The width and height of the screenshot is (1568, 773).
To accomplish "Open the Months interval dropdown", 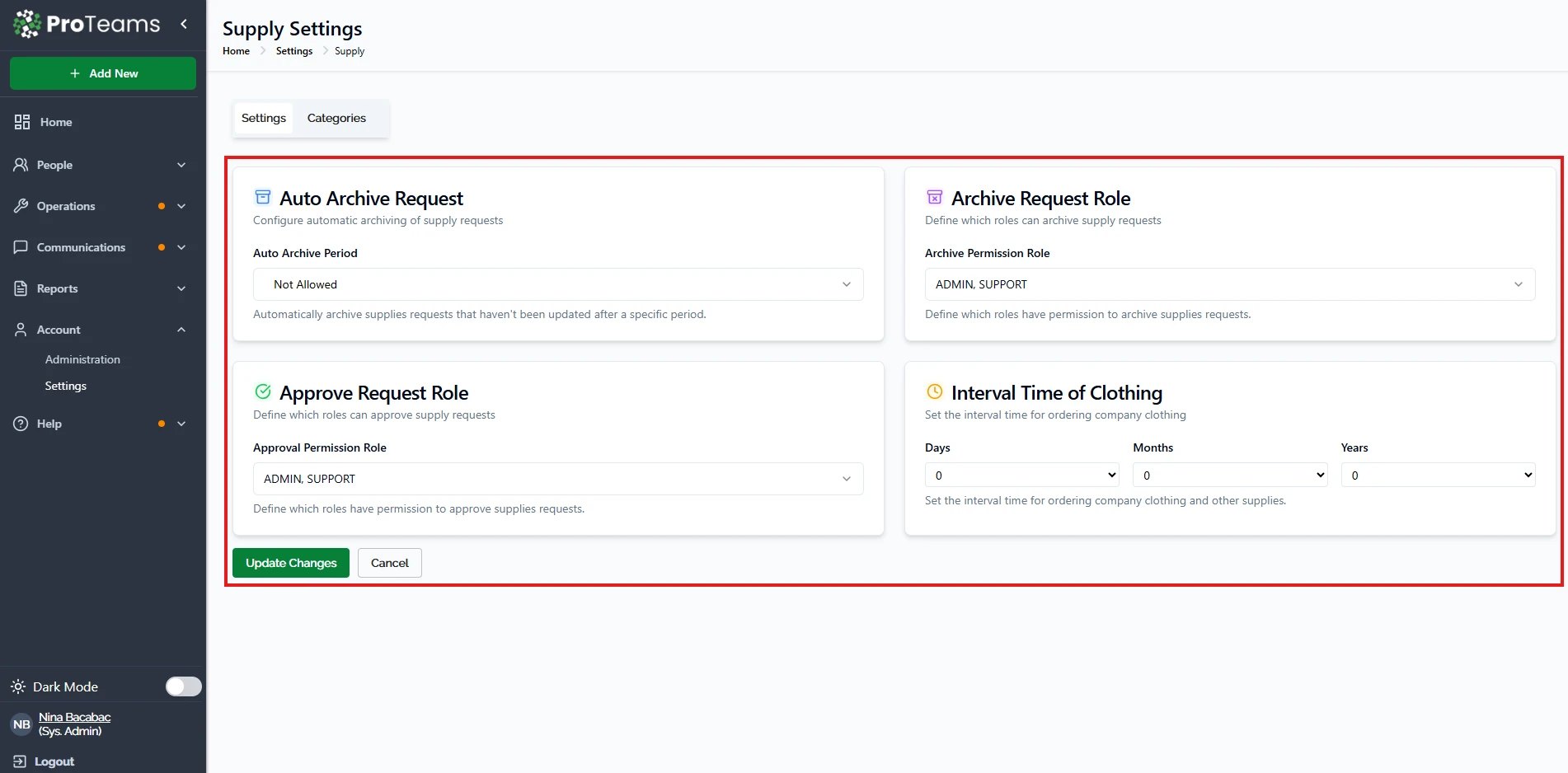I will [x=1229, y=476].
